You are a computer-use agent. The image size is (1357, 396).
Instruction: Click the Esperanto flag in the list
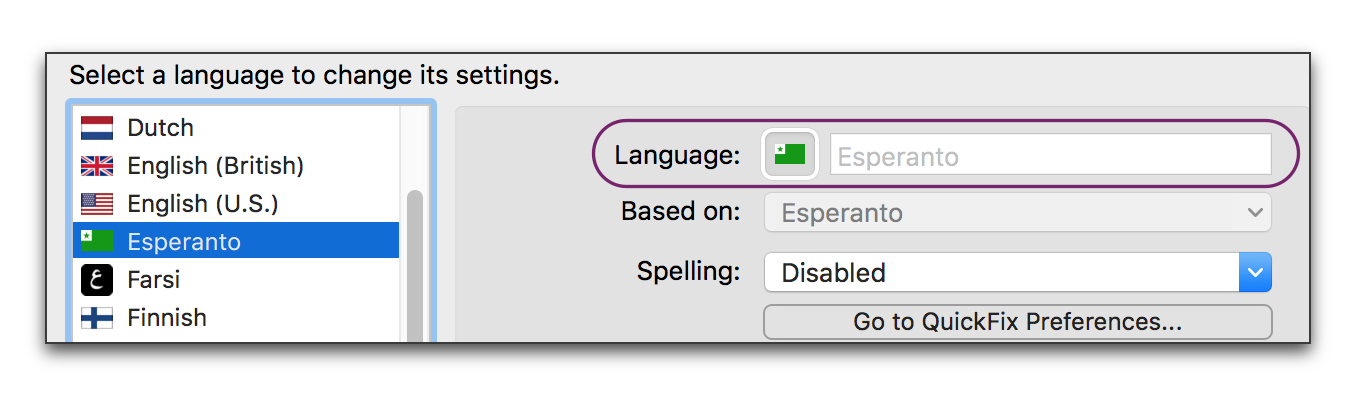coord(97,241)
